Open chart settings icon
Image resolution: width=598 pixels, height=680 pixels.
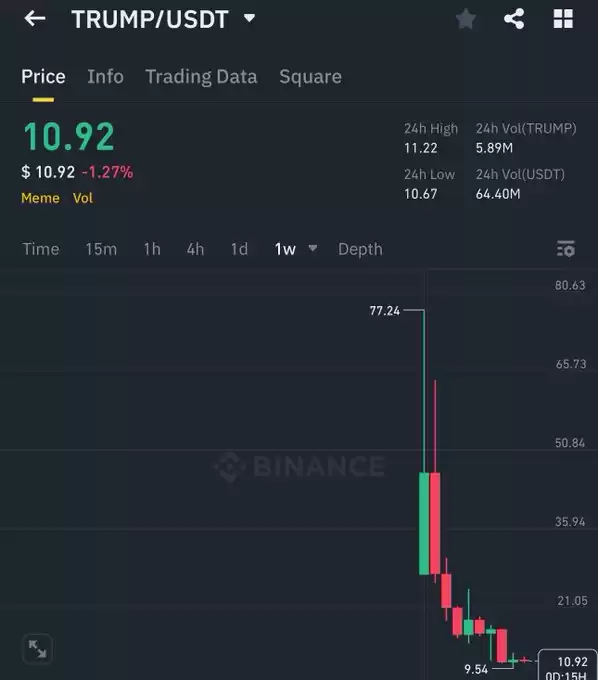point(565,249)
